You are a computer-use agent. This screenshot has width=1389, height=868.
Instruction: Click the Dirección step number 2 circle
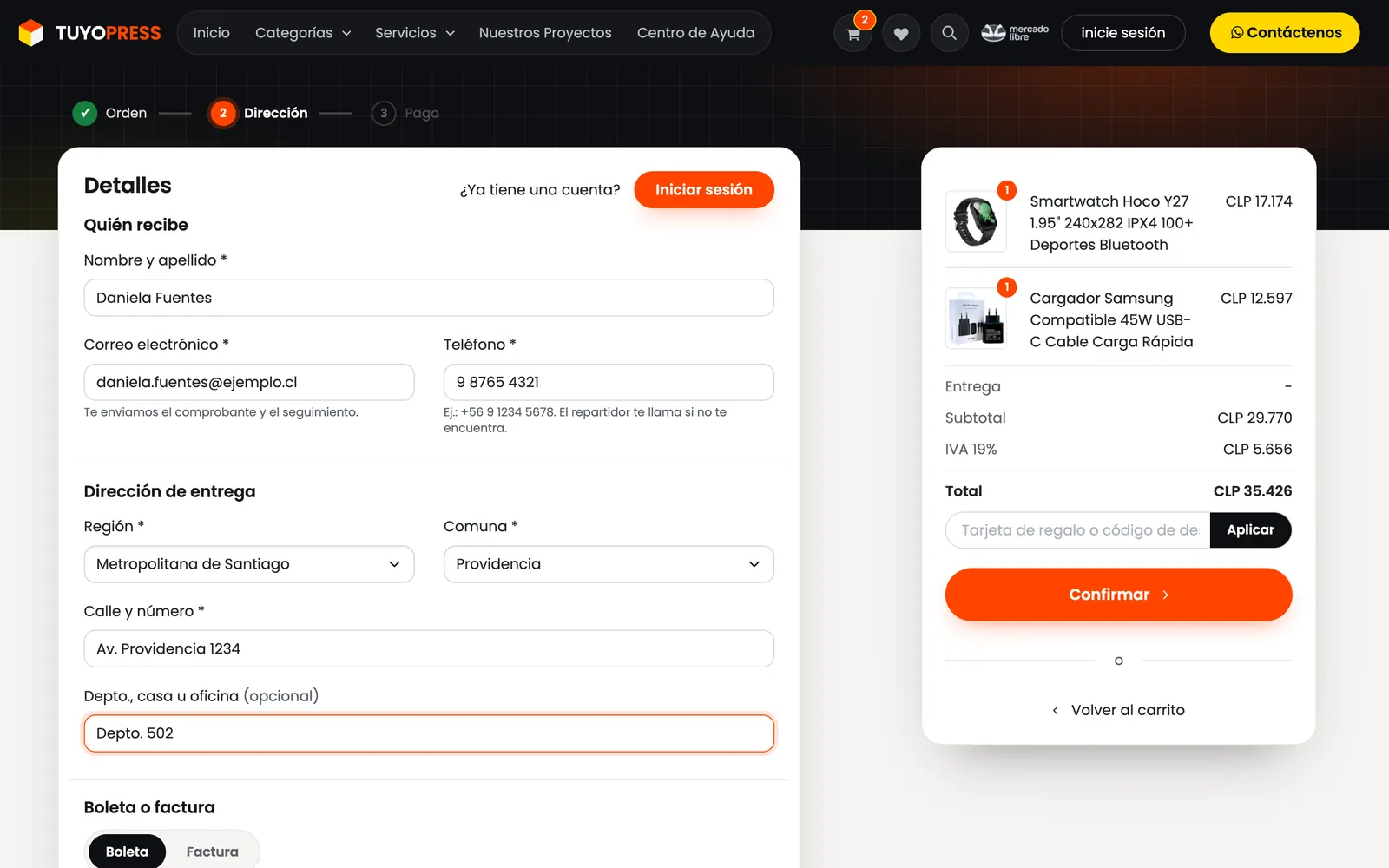point(223,113)
